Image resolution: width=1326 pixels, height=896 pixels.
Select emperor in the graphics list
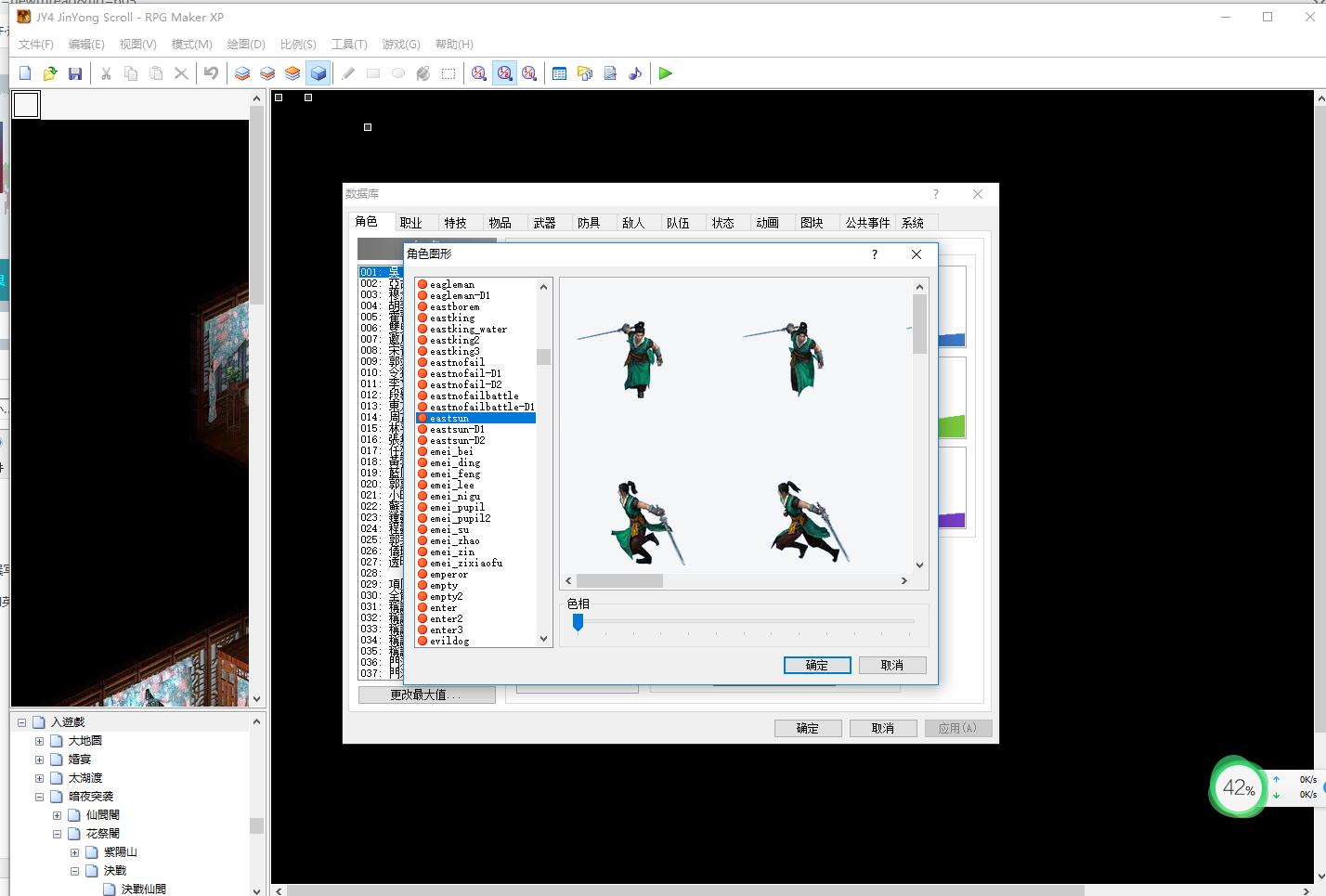tap(449, 574)
